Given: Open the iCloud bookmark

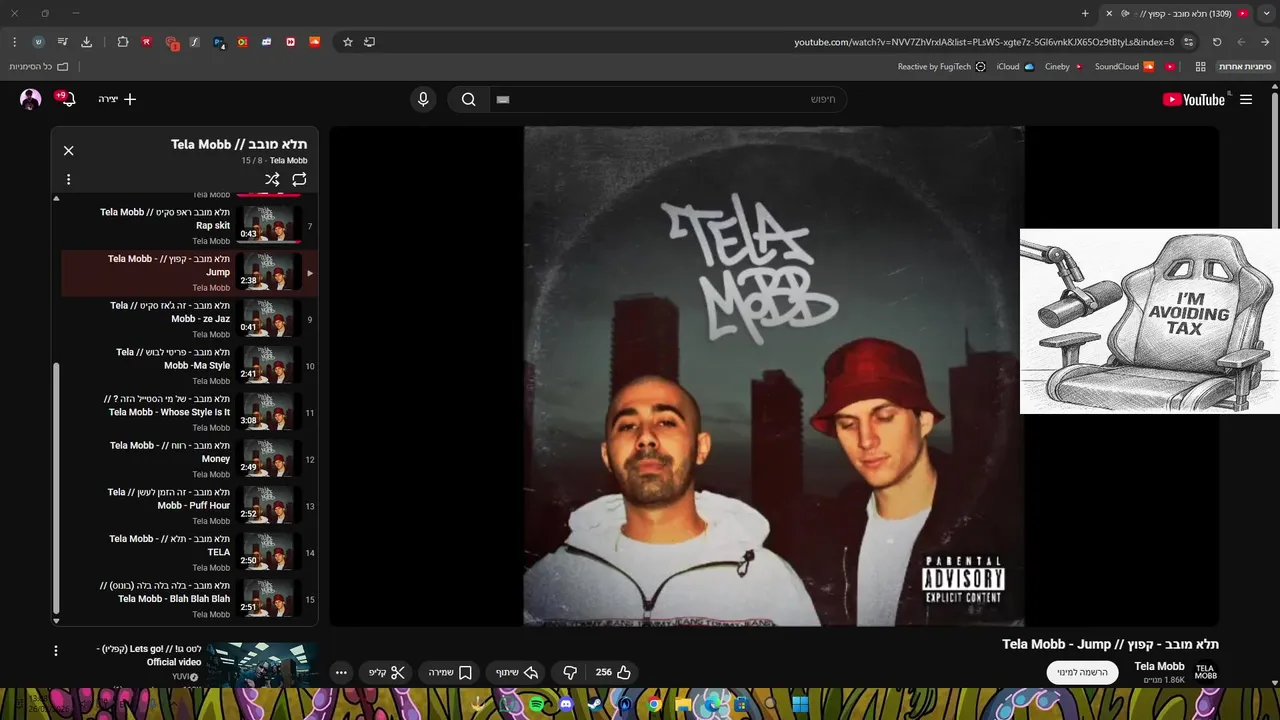Looking at the screenshot, I should coord(1015,67).
